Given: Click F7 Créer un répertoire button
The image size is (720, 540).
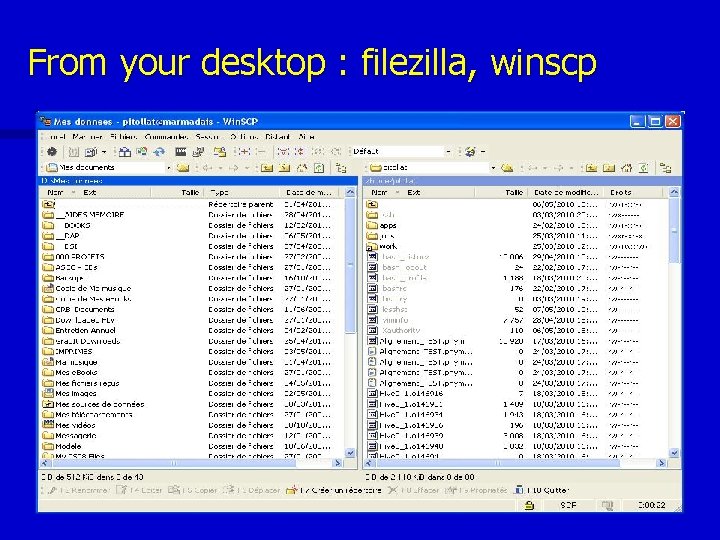Looking at the screenshot, I should point(333,490).
